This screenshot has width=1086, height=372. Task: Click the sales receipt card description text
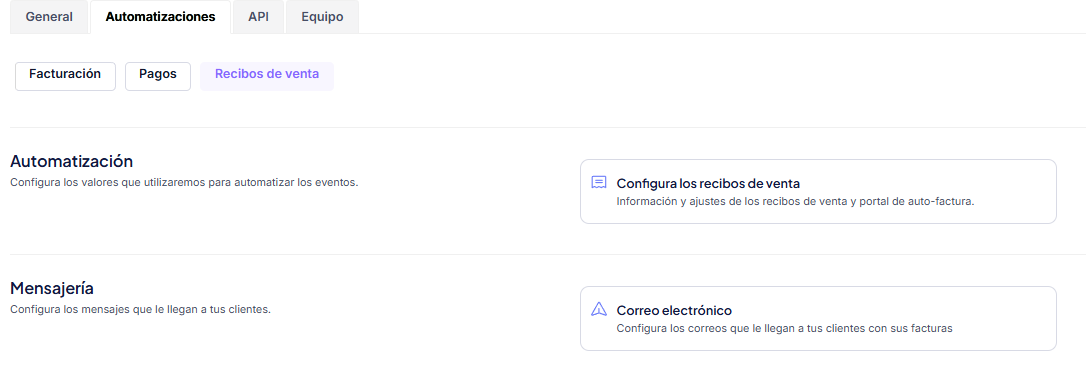click(x=795, y=202)
